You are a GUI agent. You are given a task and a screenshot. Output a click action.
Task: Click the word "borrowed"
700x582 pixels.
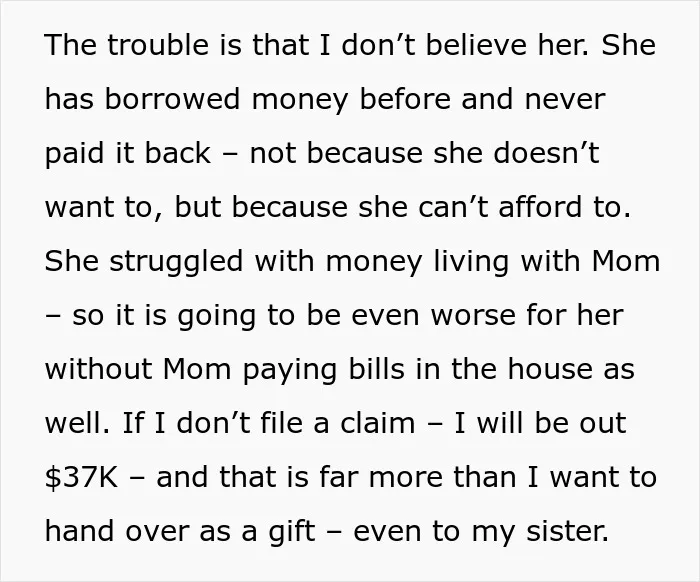172,99
